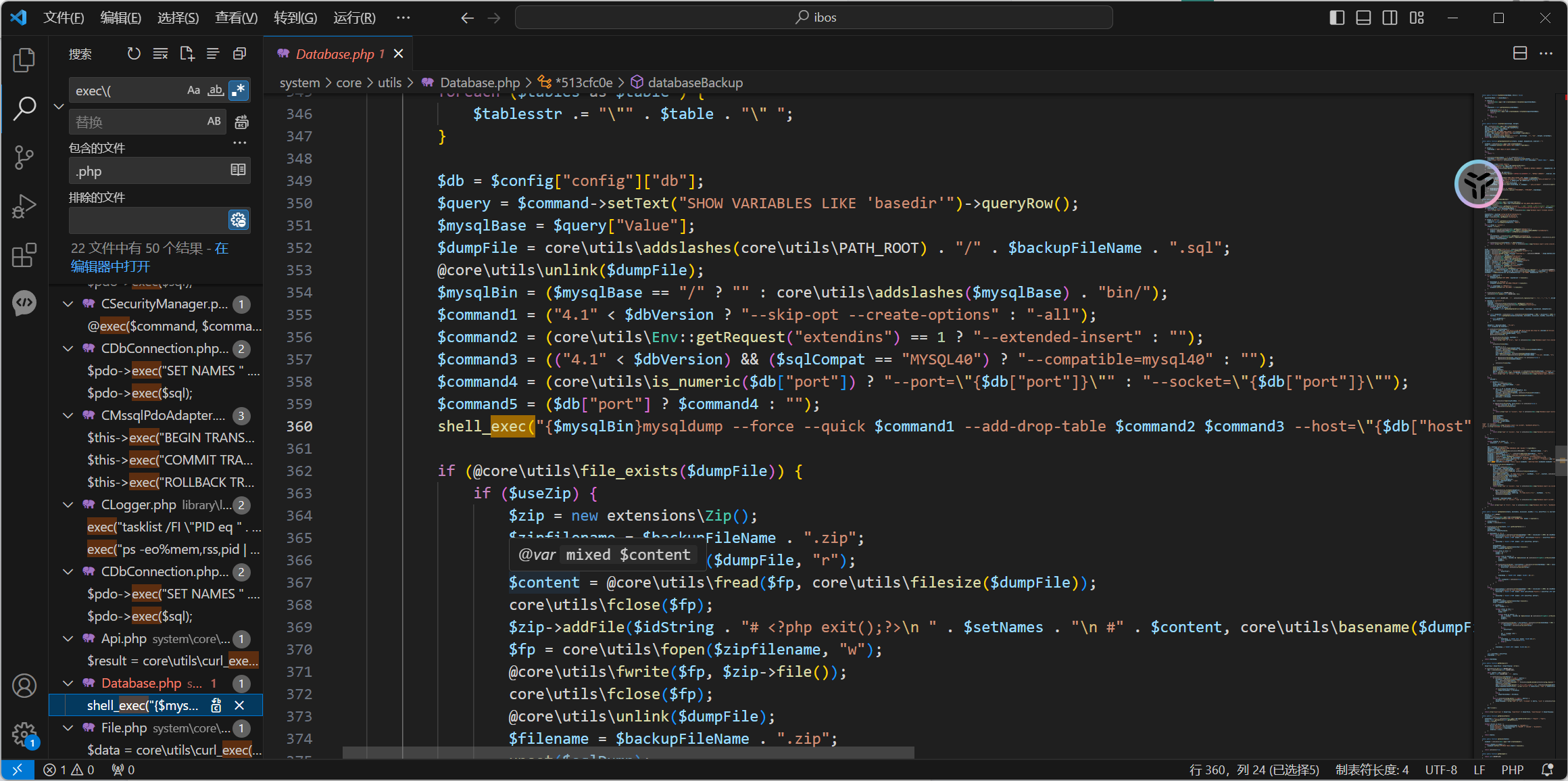
Task: Open the code assistant icon in activity bar
Action: tap(24, 303)
